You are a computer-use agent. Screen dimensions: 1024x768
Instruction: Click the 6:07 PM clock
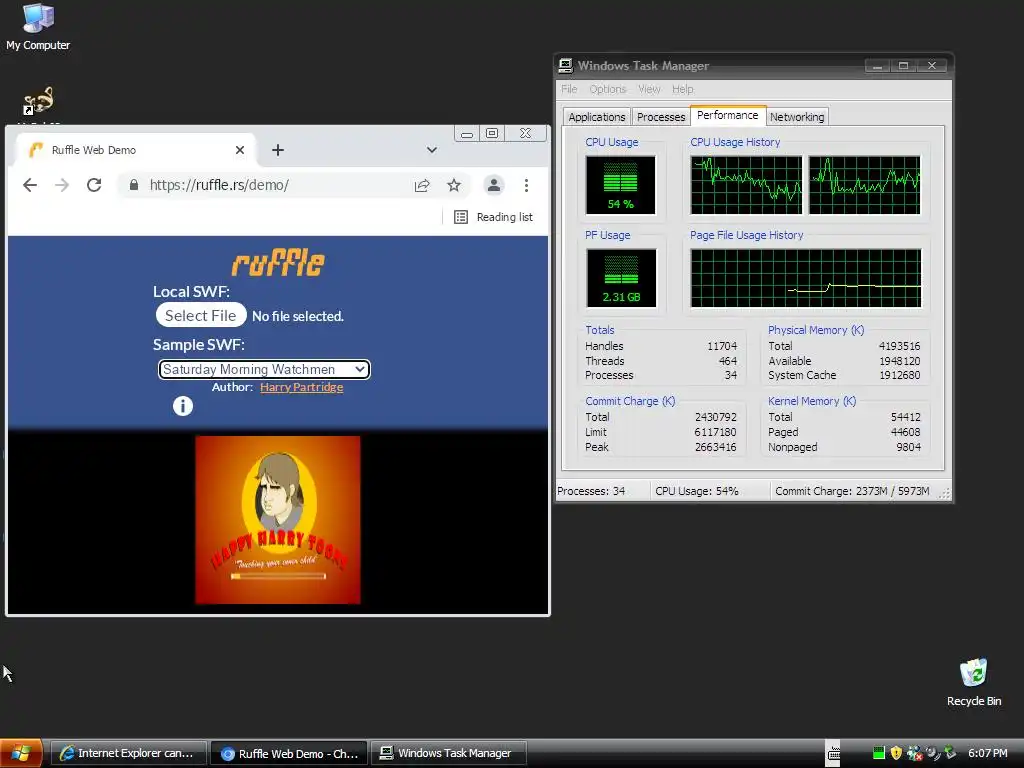pos(987,753)
